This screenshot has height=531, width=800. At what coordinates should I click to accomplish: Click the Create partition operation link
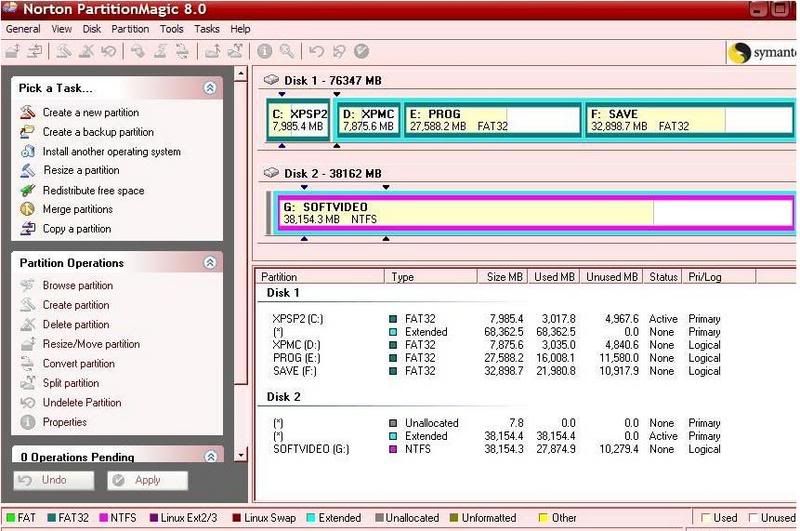76,305
